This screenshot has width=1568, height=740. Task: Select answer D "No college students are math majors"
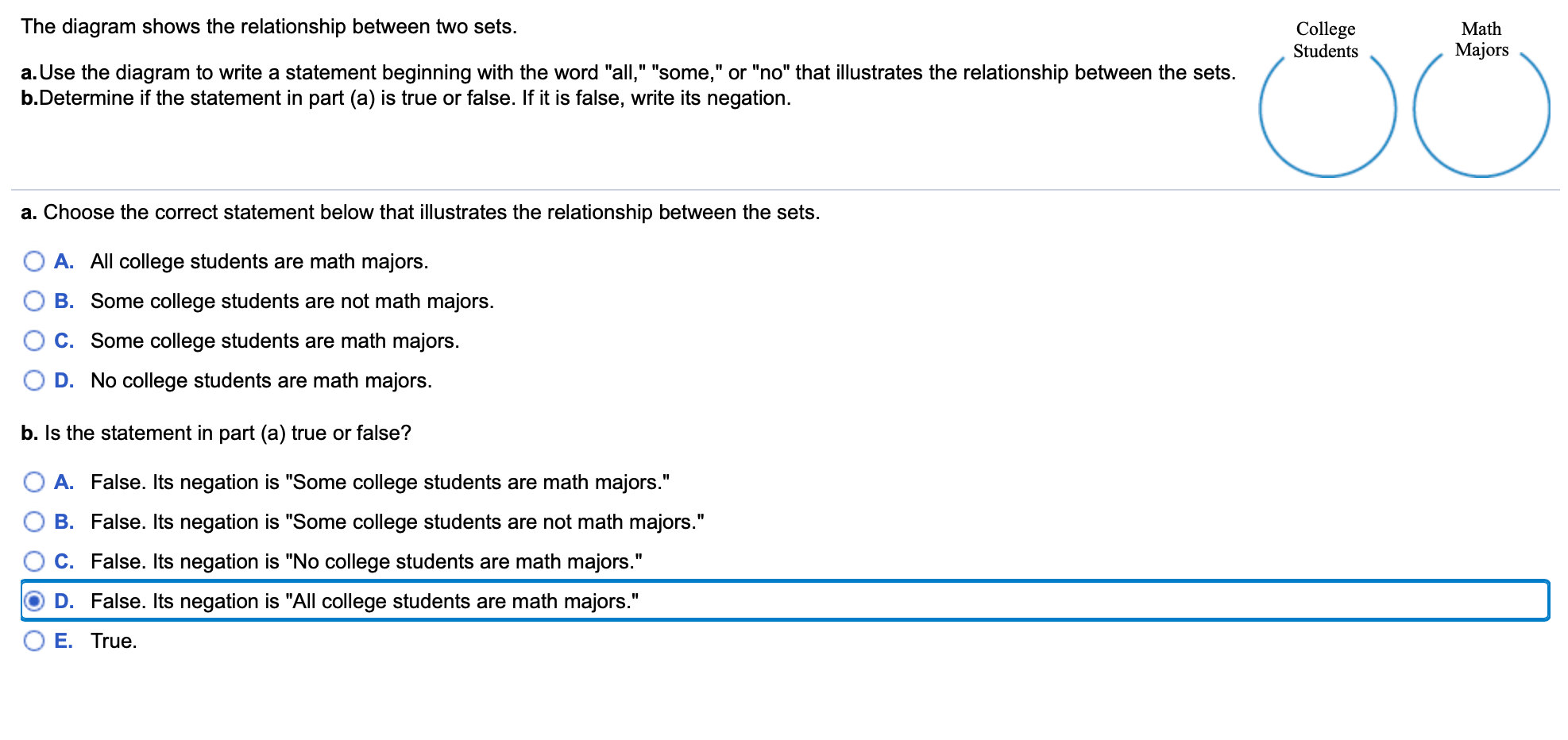34,380
